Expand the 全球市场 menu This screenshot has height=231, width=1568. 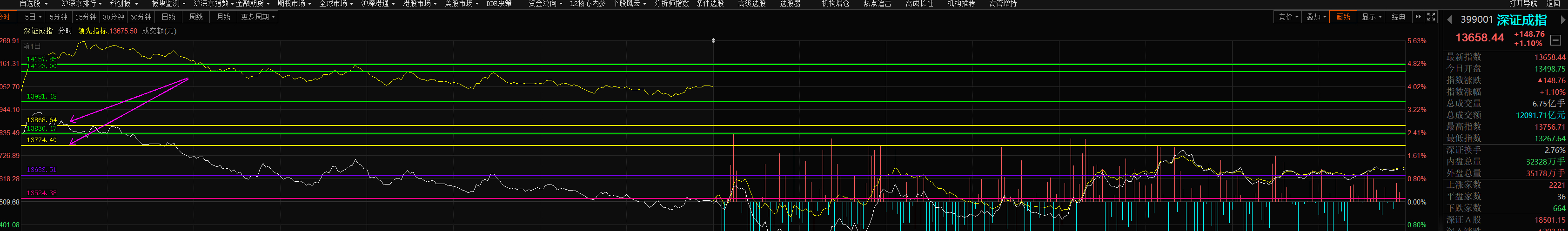click(x=336, y=4)
